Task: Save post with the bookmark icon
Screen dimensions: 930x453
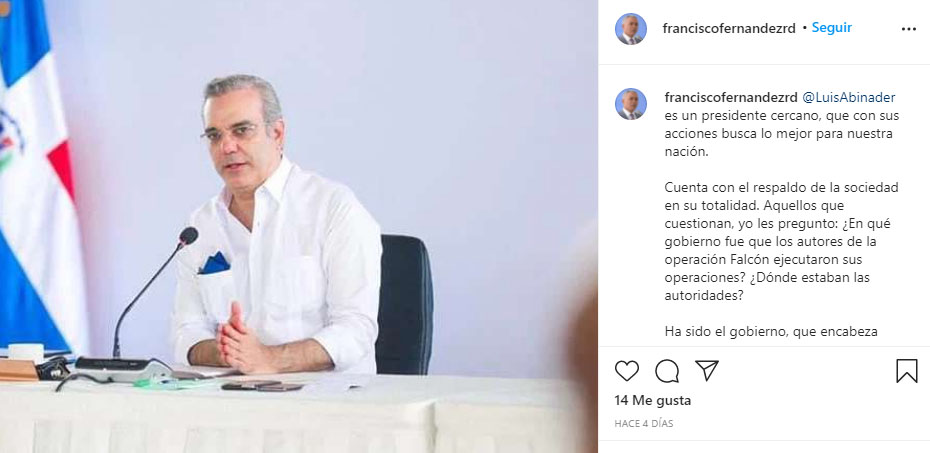Action: coord(906,371)
